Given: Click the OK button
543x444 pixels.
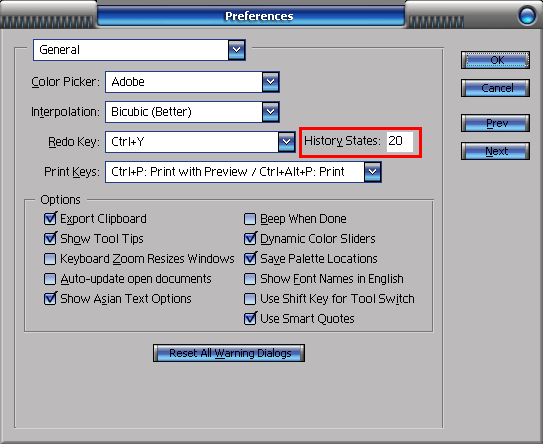Looking at the screenshot, I should point(495,60).
